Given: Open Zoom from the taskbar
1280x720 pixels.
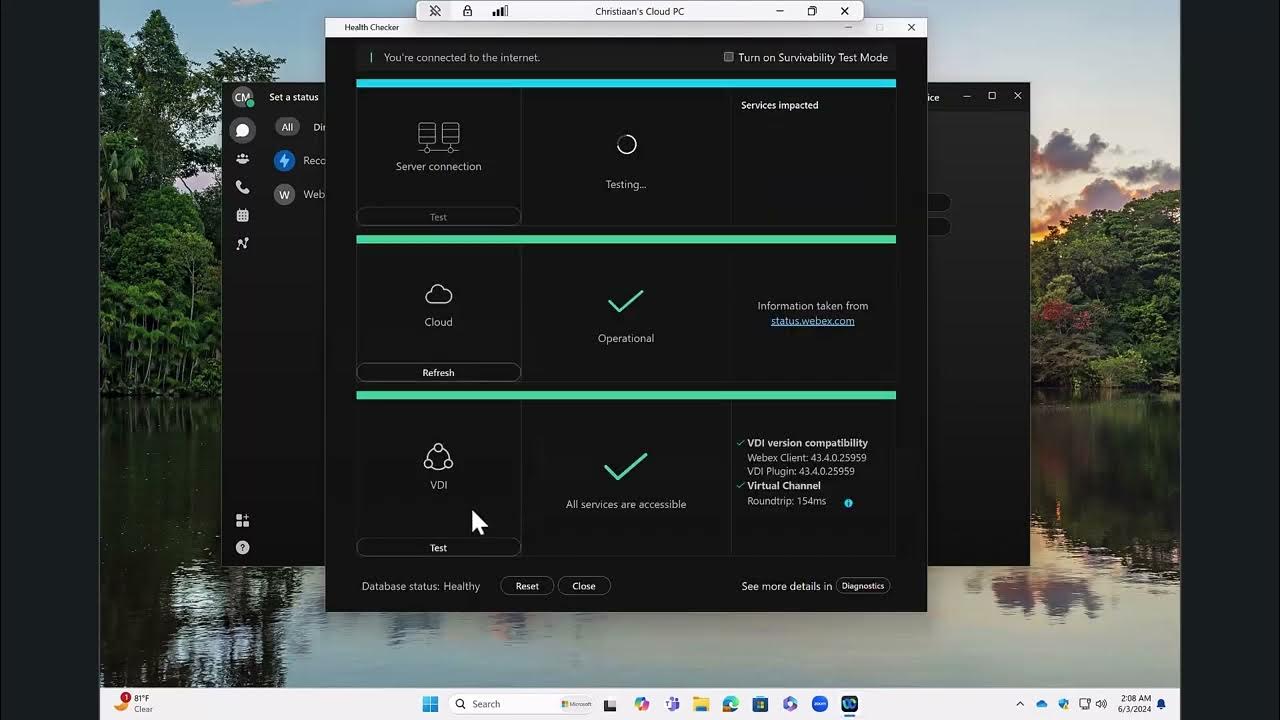Looking at the screenshot, I should [x=820, y=704].
